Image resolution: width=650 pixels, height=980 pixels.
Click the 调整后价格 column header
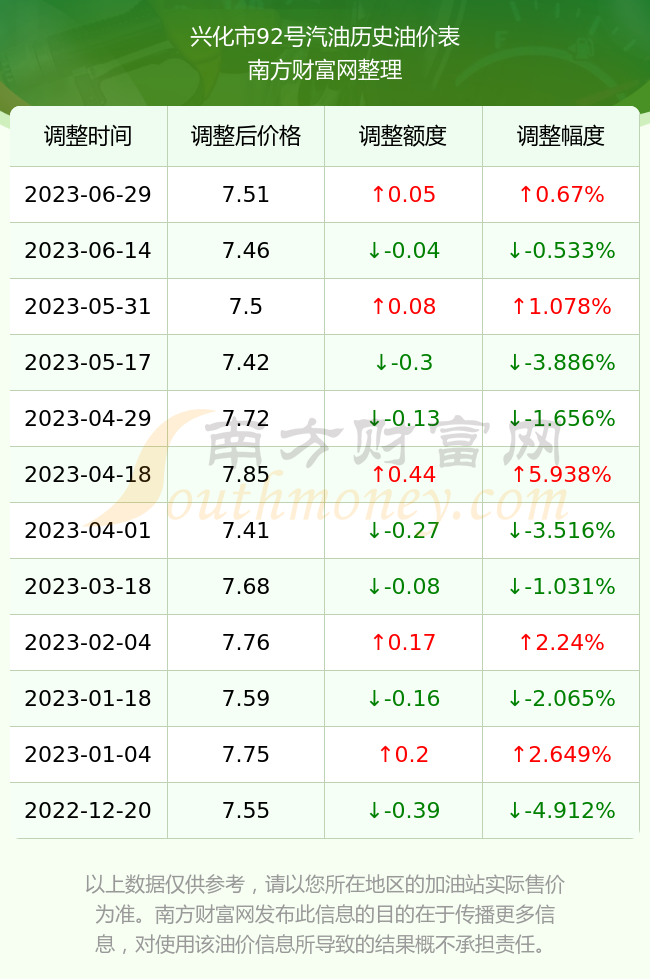click(x=246, y=136)
